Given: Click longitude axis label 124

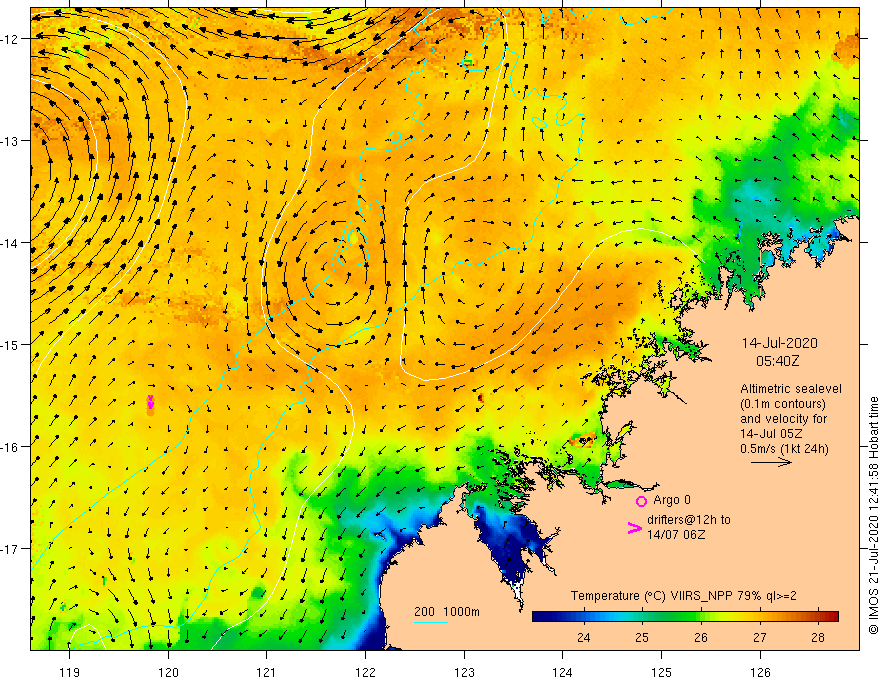Looking at the screenshot, I should (x=562, y=672).
